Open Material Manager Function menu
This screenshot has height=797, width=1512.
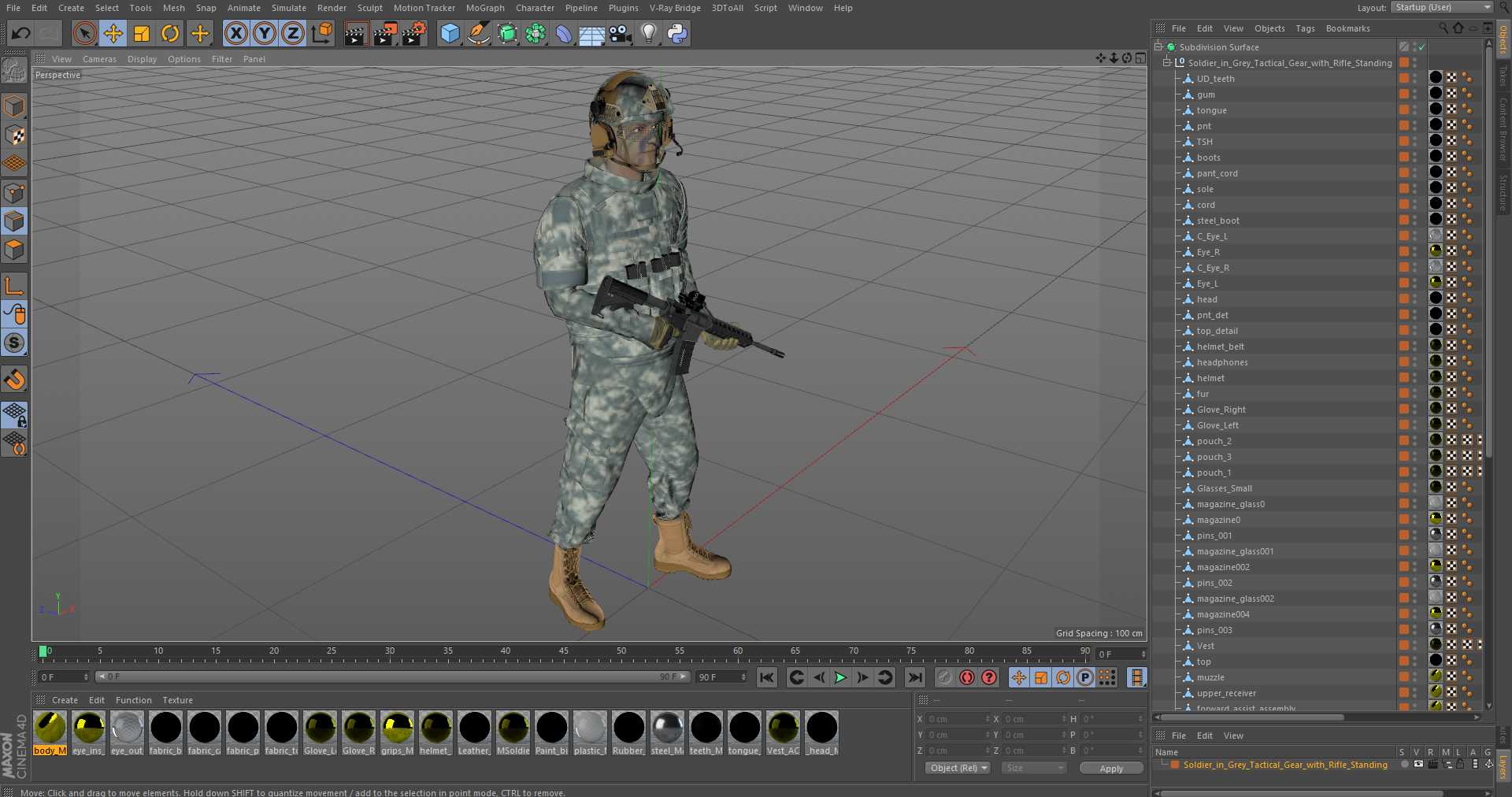pyautogui.click(x=133, y=700)
